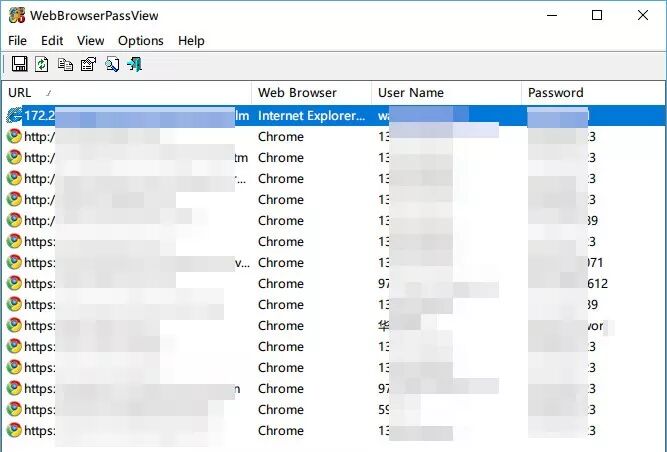Click the Save Selected Items floppy icon
667x452 pixels.
point(19,64)
